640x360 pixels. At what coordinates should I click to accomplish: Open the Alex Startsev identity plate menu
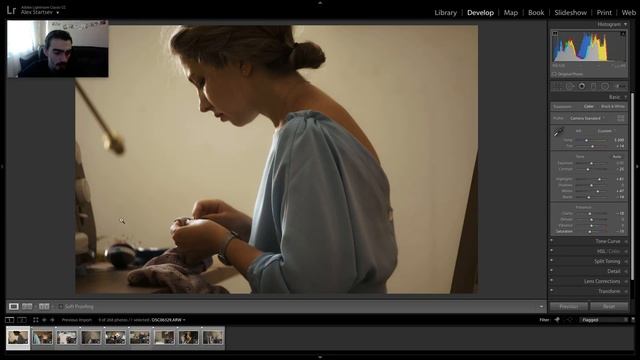pos(39,13)
